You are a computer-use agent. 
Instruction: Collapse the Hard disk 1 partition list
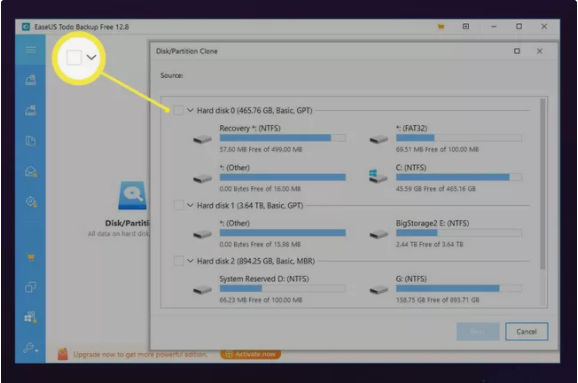point(190,205)
